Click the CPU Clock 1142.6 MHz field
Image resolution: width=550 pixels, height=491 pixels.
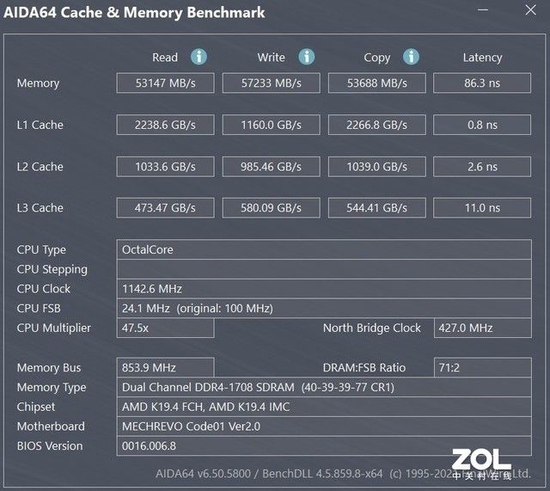click(324, 289)
